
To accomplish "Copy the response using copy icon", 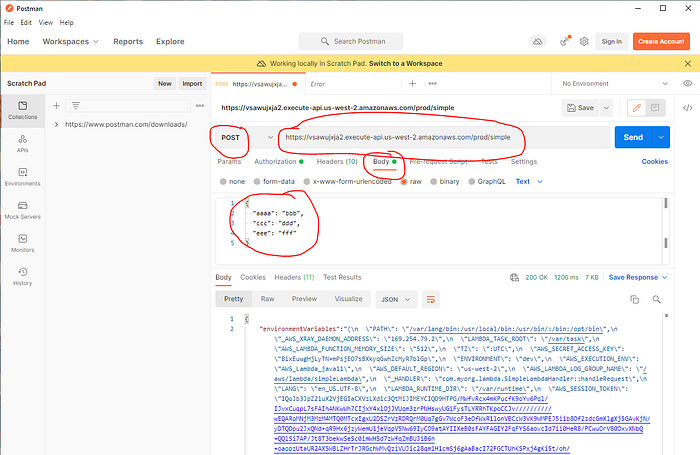I will [x=634, y=299].
